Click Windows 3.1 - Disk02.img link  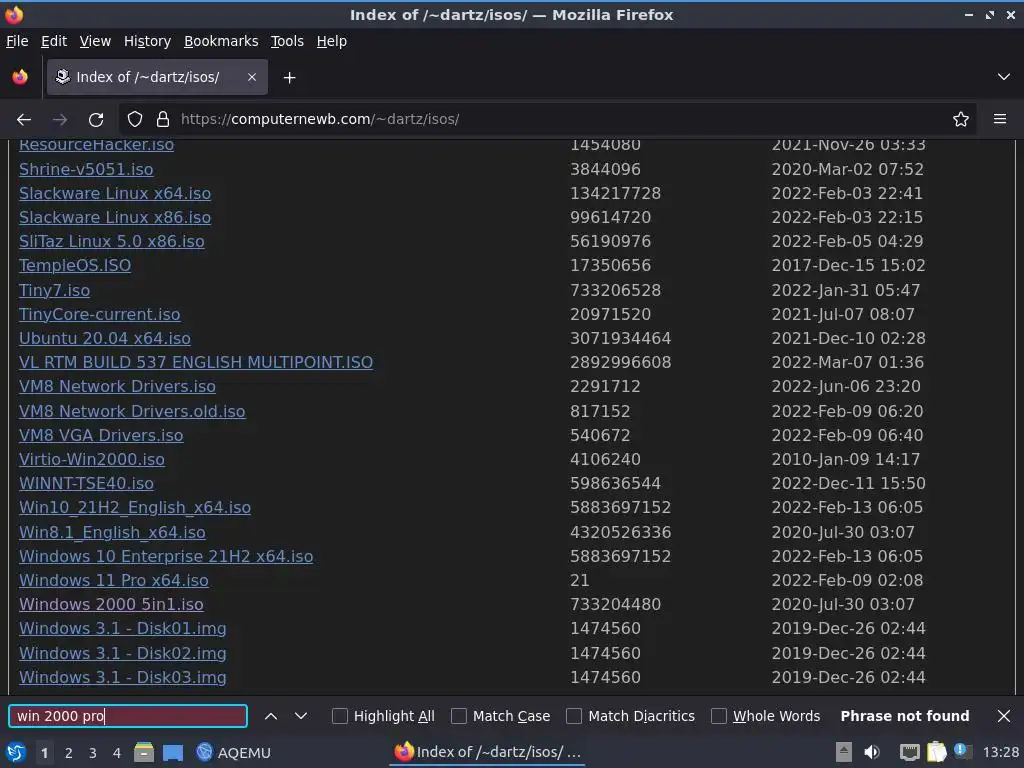(123, 654)
